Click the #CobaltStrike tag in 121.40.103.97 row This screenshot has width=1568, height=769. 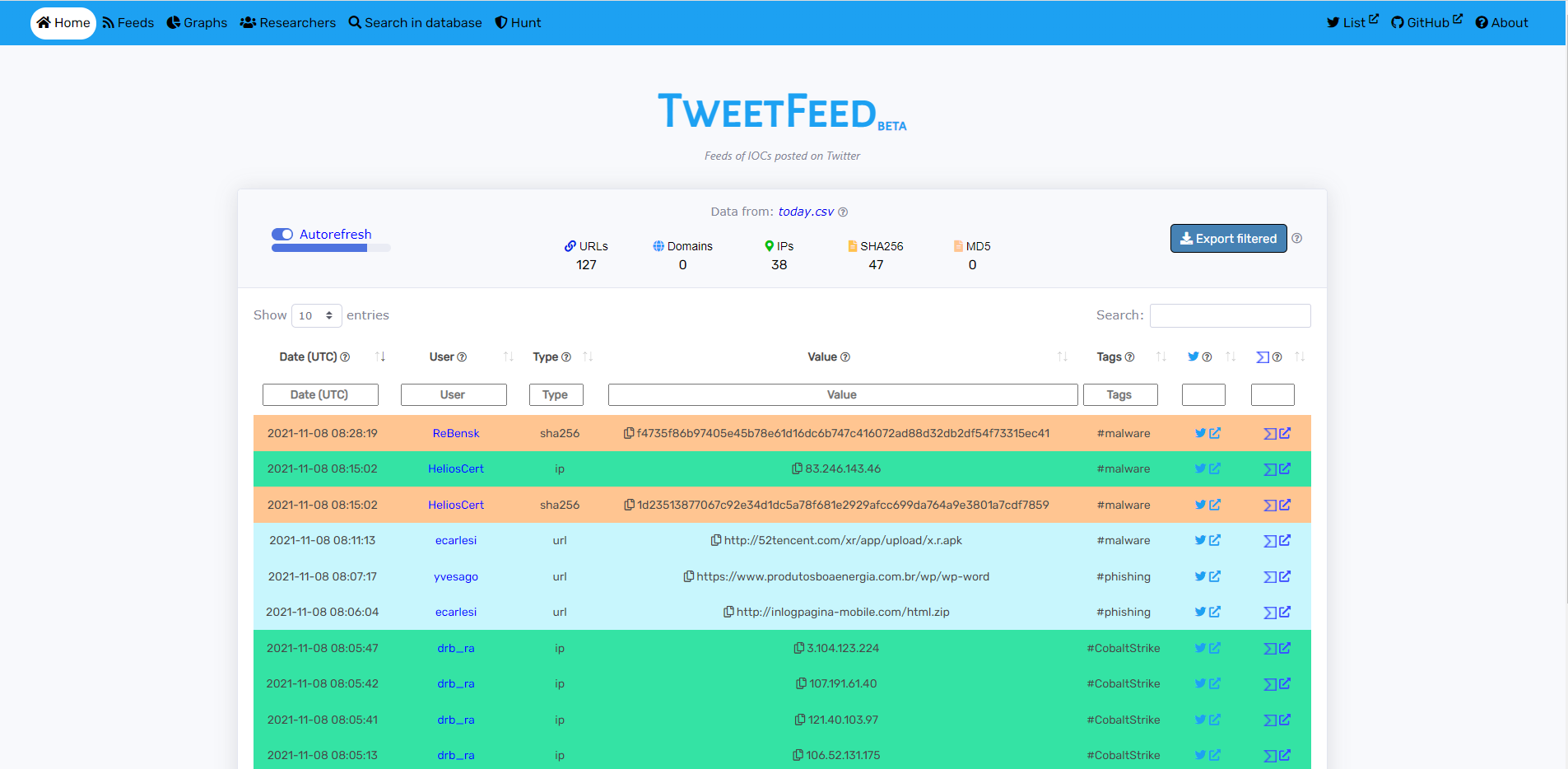pyautogui.click(x=1124, y=720)
